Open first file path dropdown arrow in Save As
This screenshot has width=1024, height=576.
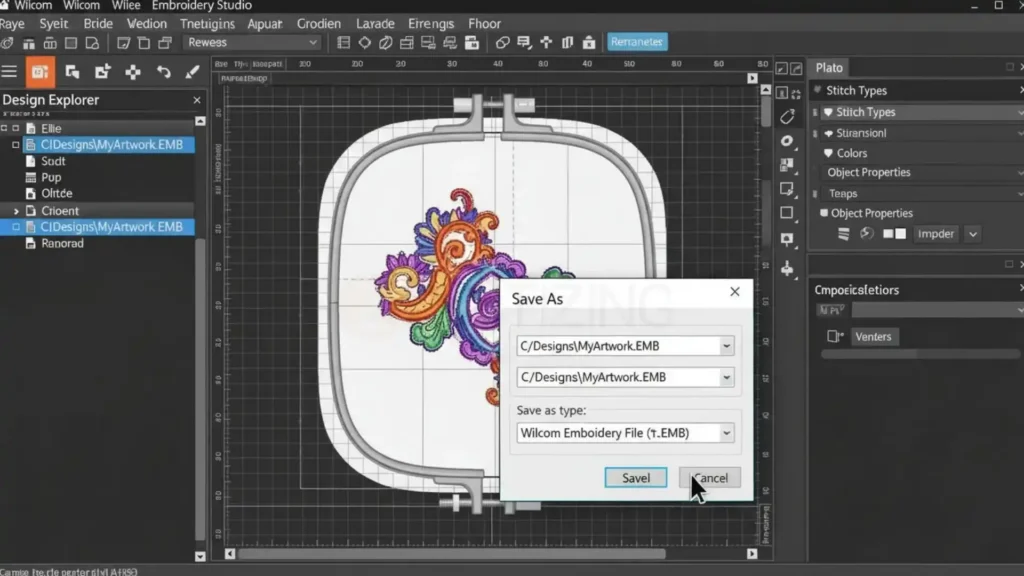(726, 346)
